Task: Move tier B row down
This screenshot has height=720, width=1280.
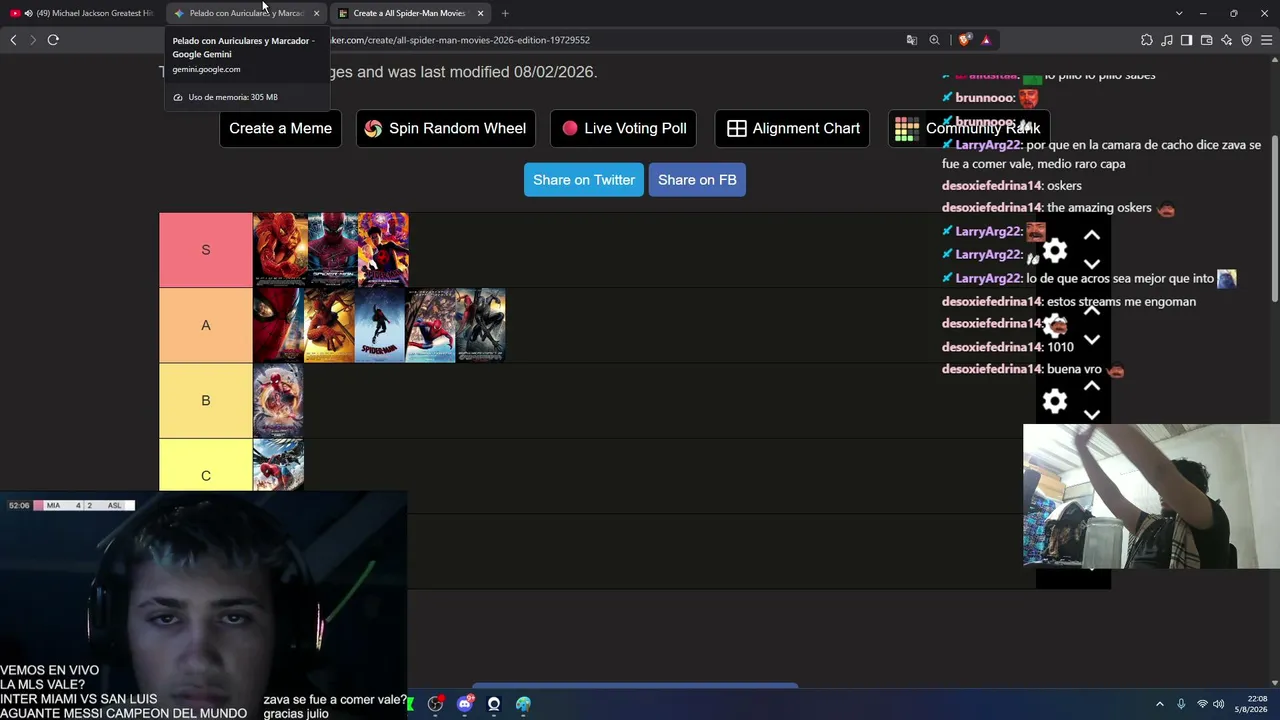Action: pos(1092,414)
